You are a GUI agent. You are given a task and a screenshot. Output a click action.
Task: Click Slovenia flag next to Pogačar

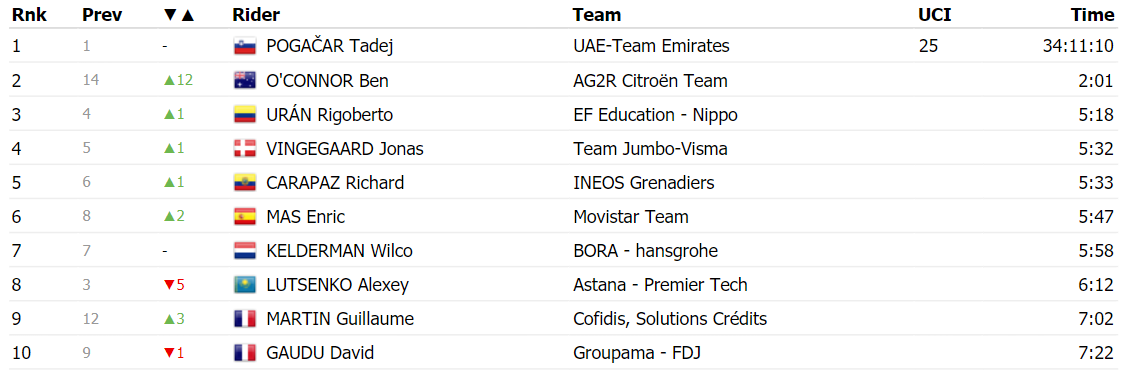[x=245, y=46]
